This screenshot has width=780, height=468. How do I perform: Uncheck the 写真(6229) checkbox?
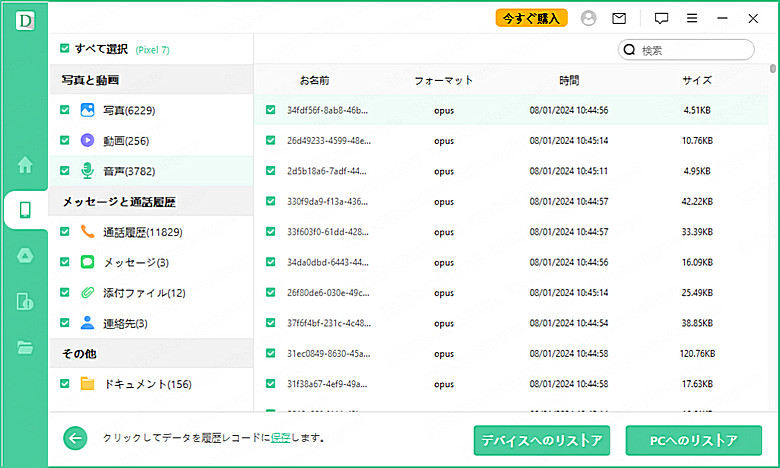tap(64, 110)
